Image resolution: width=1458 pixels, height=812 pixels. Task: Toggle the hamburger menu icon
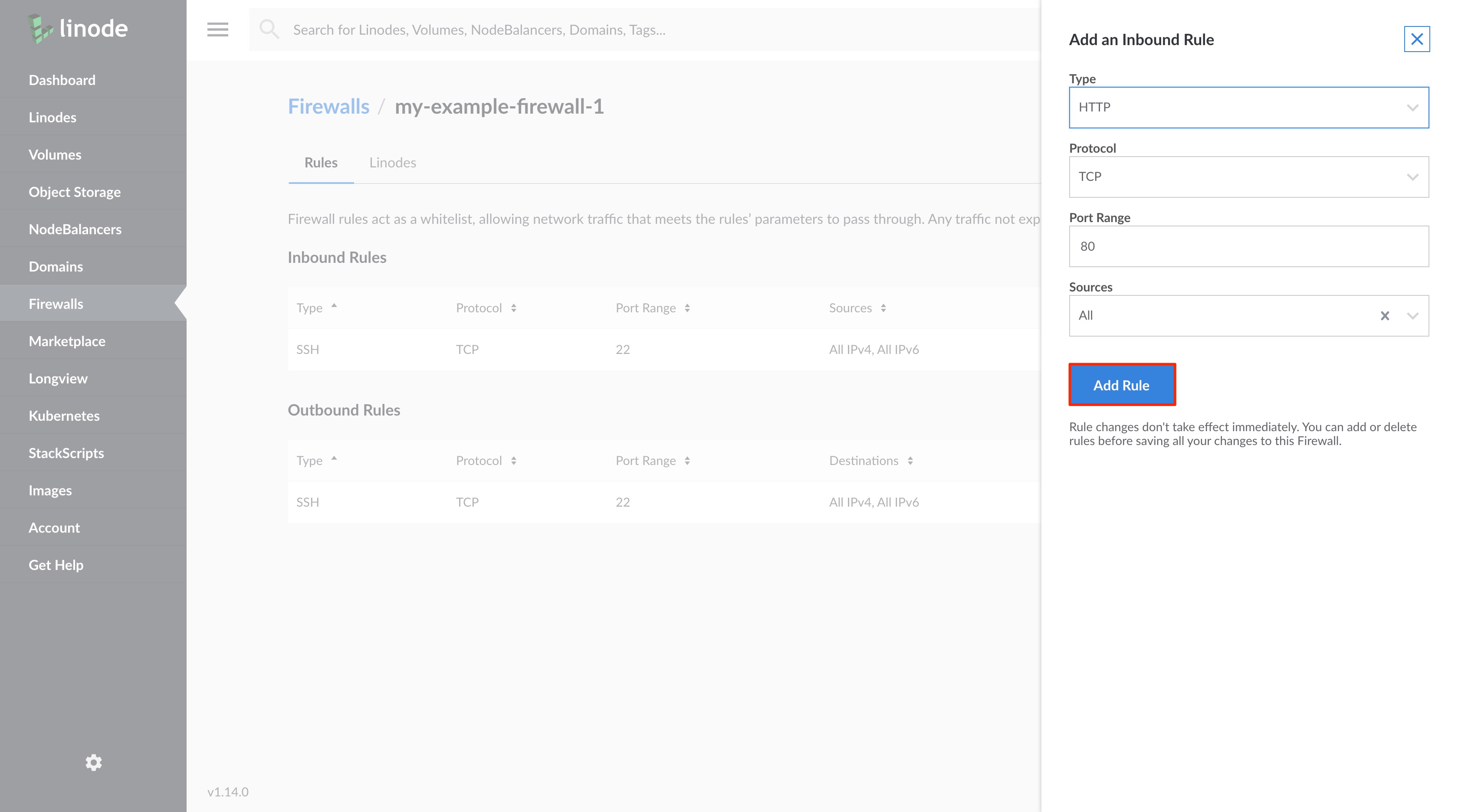217,29
